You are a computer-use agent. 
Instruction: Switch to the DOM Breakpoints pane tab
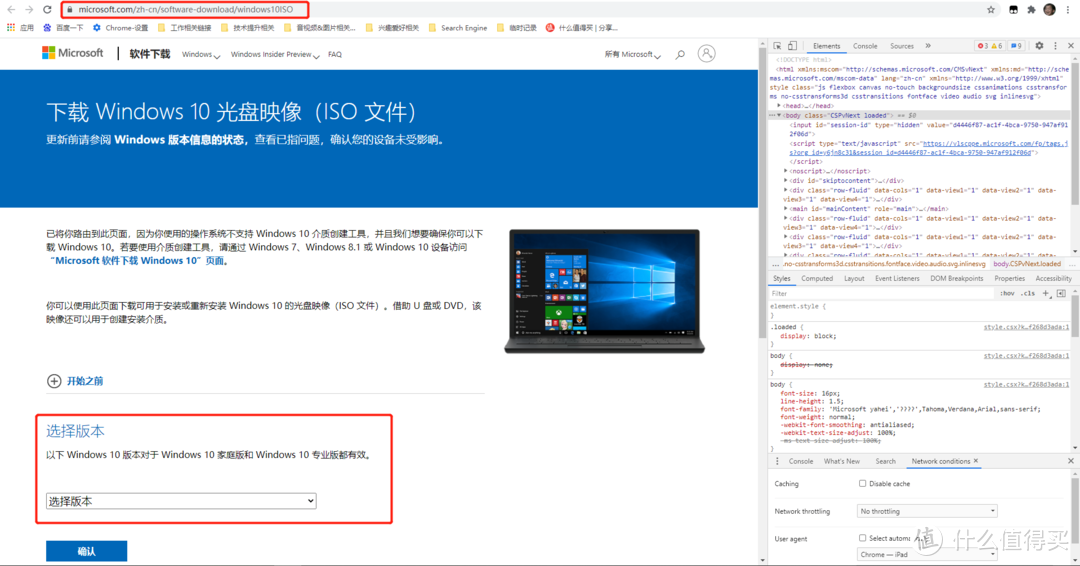957,279
